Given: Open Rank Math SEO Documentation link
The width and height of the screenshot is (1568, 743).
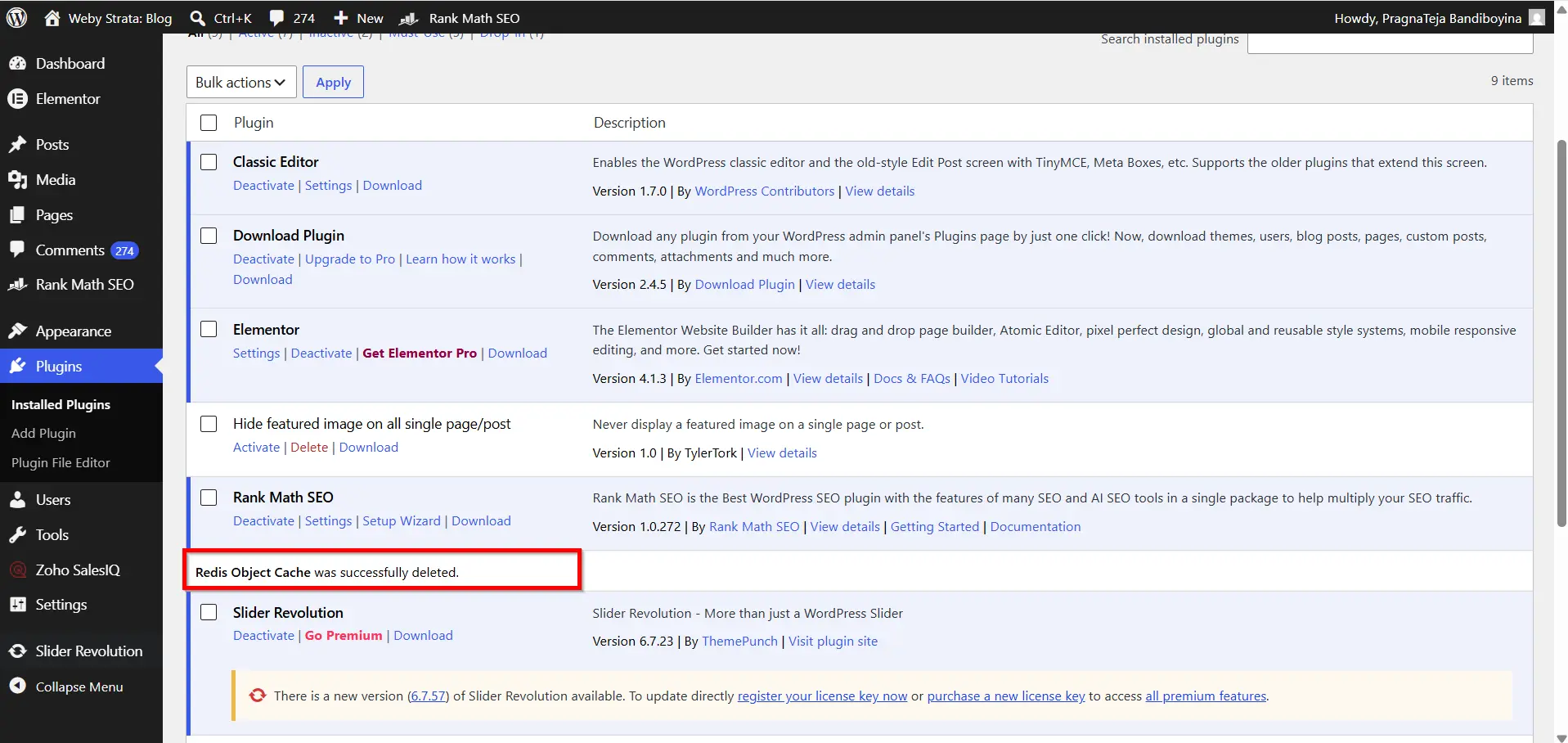Looking at the screenshot, I should coord(1036,527).
